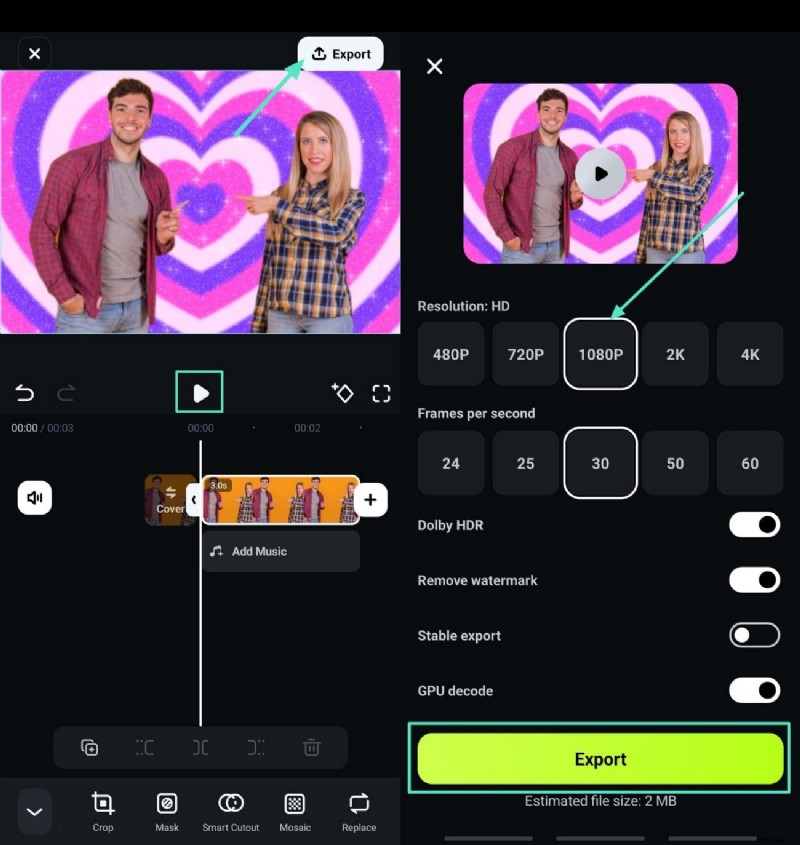Duplicate the clip using the copy icon

[89, 747]
